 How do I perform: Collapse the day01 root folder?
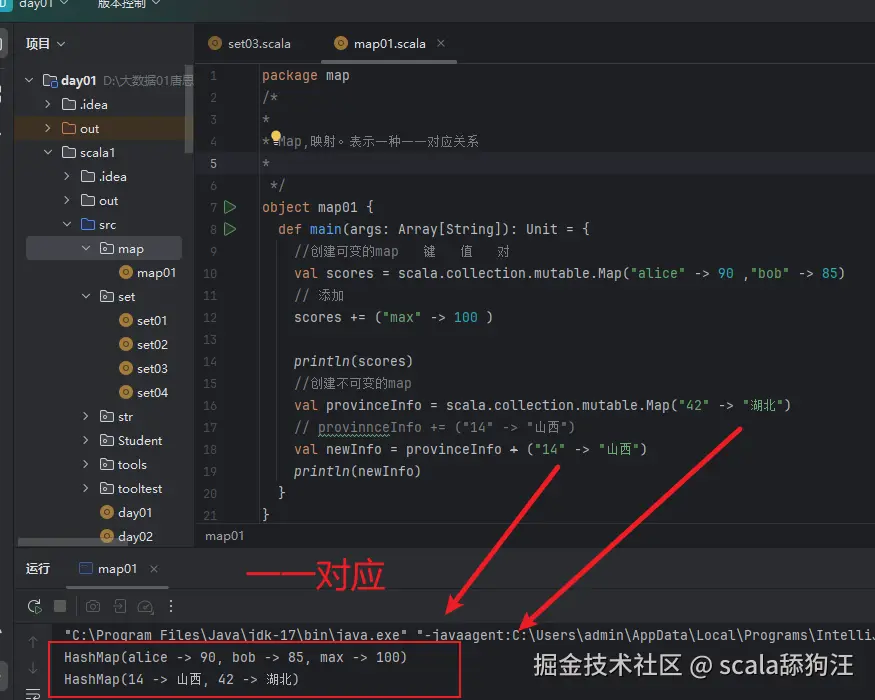pos(29,80)
